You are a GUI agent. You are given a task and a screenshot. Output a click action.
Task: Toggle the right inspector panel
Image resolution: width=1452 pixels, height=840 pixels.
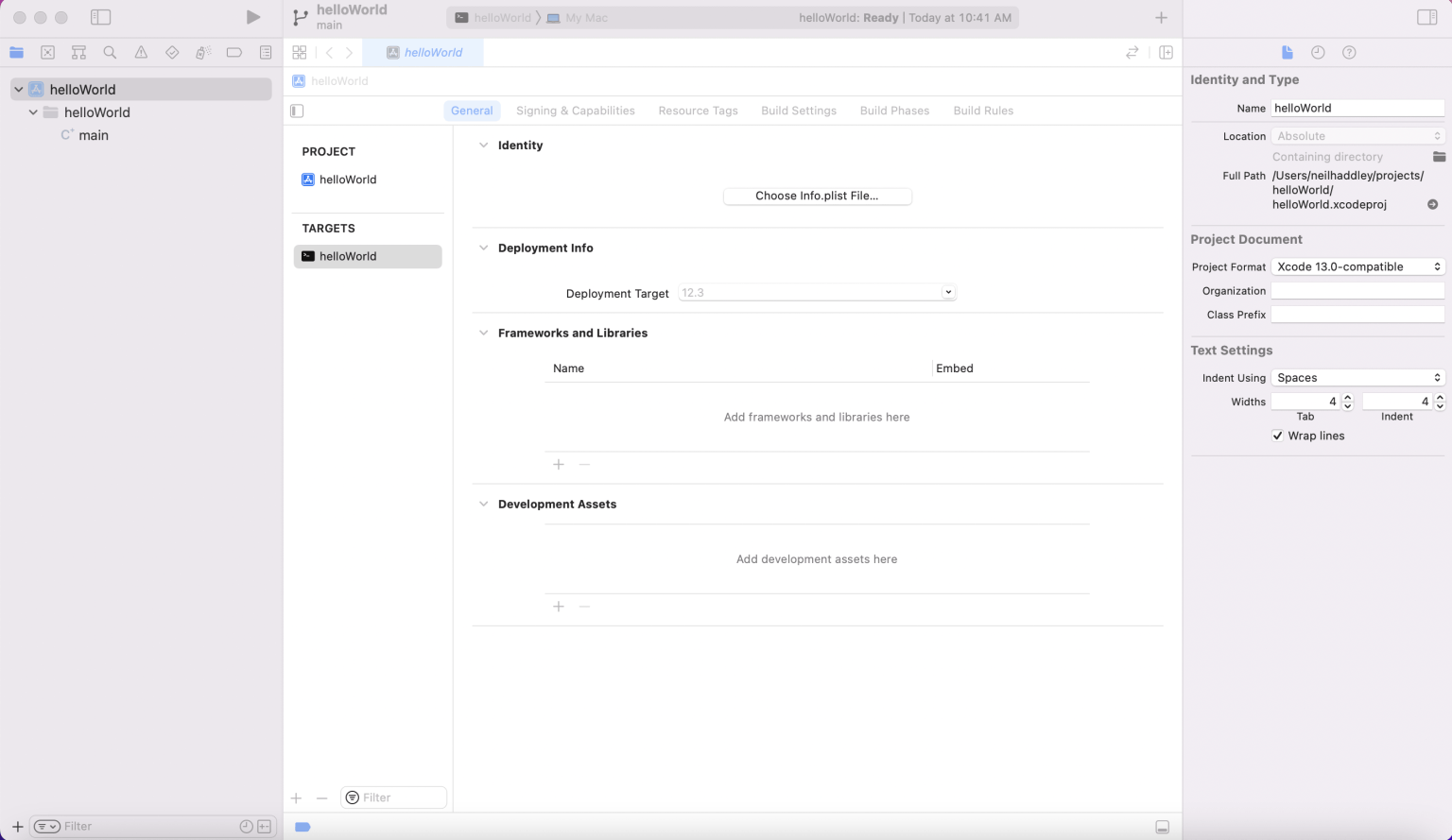coord(1427,17)
